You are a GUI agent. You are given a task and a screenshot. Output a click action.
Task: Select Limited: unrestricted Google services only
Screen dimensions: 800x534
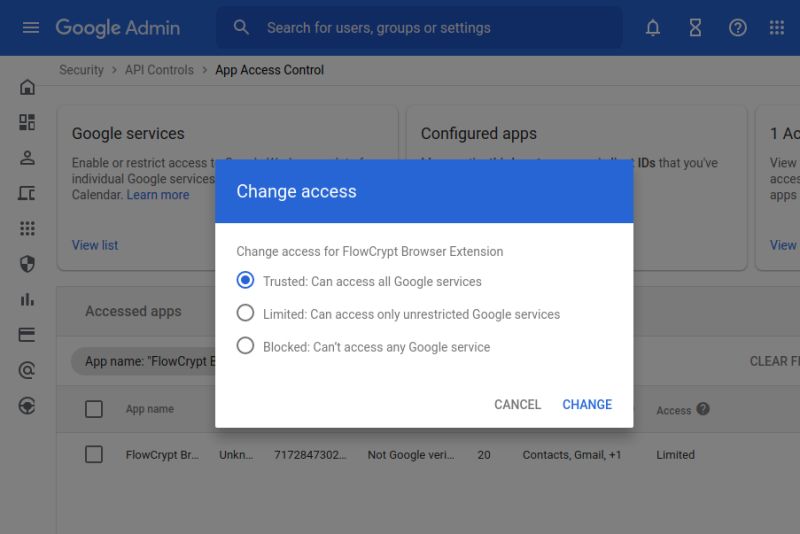245,313
